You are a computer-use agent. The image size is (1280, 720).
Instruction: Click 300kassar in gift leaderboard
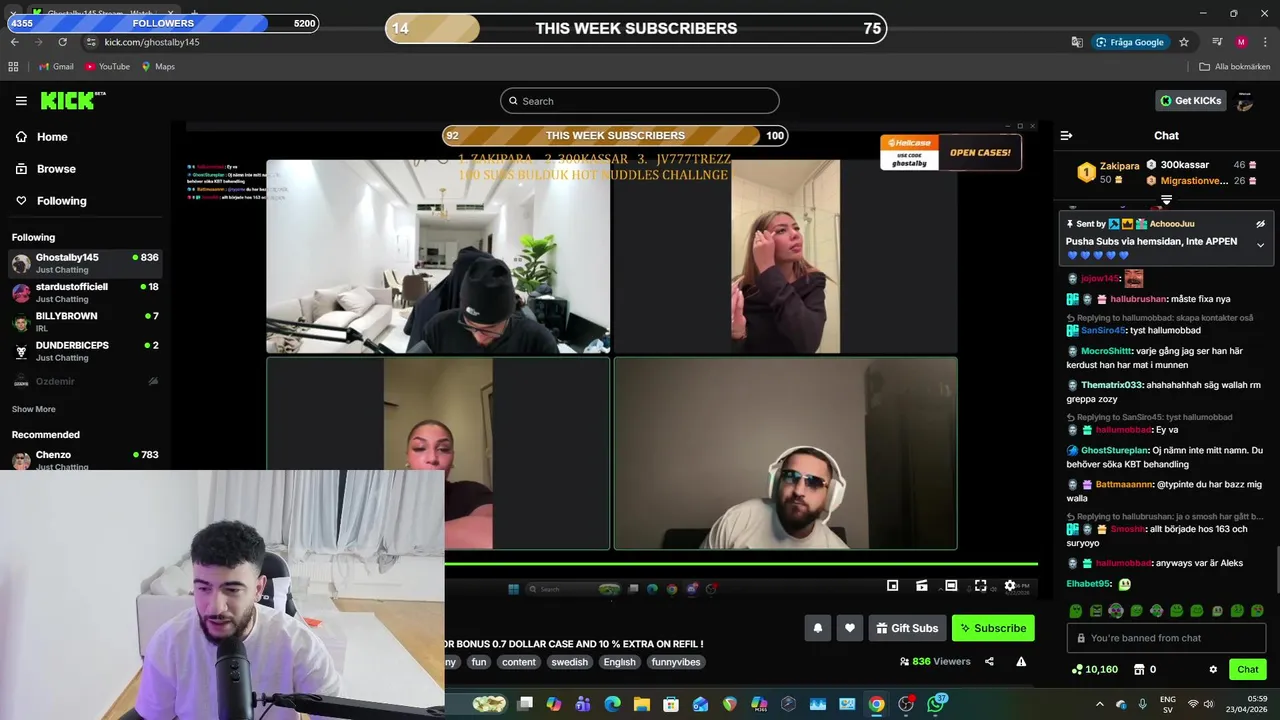click(1185, 165)
